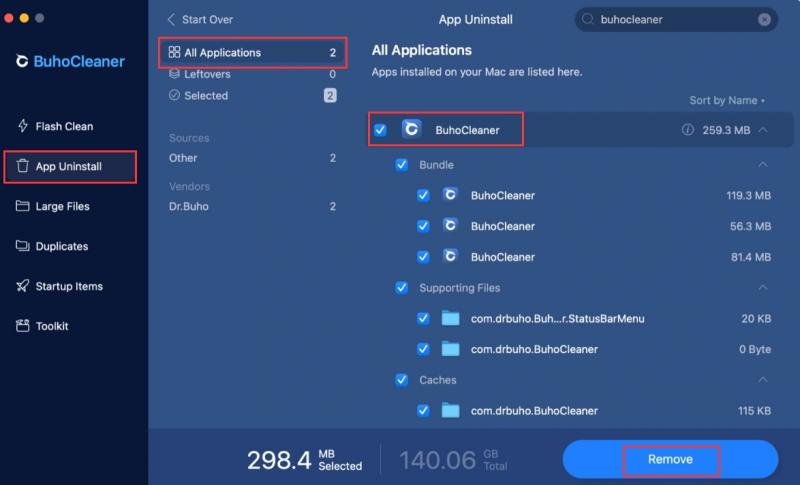Click the BuhoCleaner logo icon in sidebar
This screenshot has height=485, width=800.
coord(21,61)
